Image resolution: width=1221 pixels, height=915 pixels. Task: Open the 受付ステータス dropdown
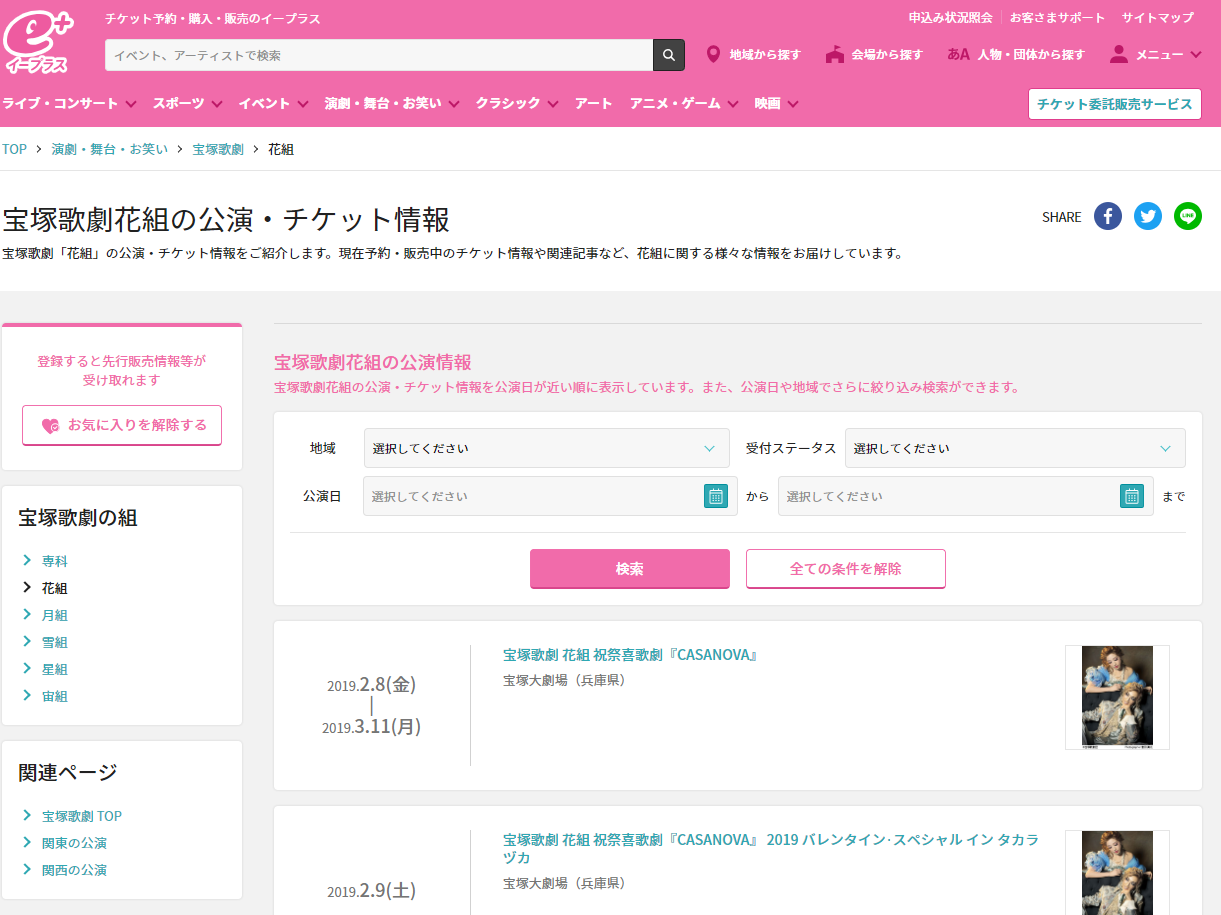tap(1015, 448)
